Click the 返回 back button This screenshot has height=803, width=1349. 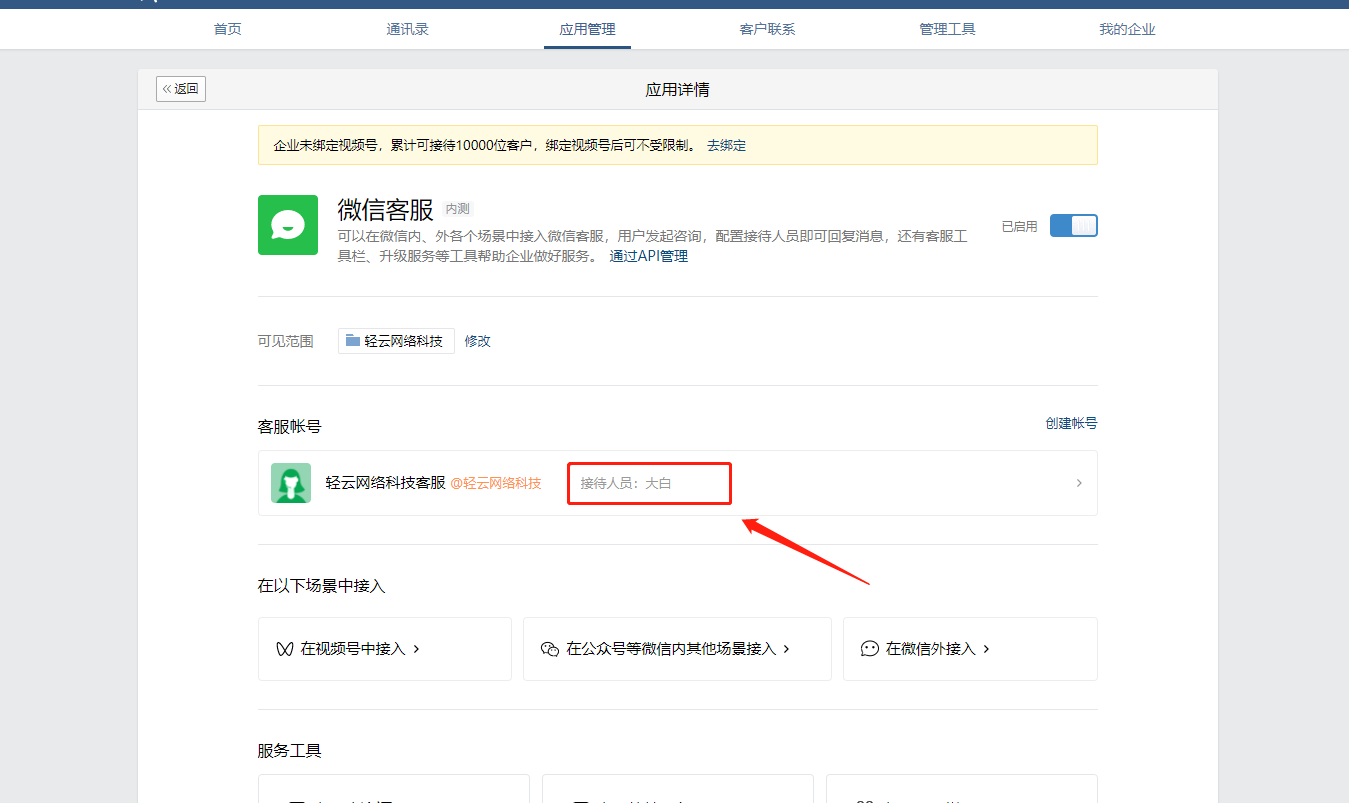pos(181,89)
